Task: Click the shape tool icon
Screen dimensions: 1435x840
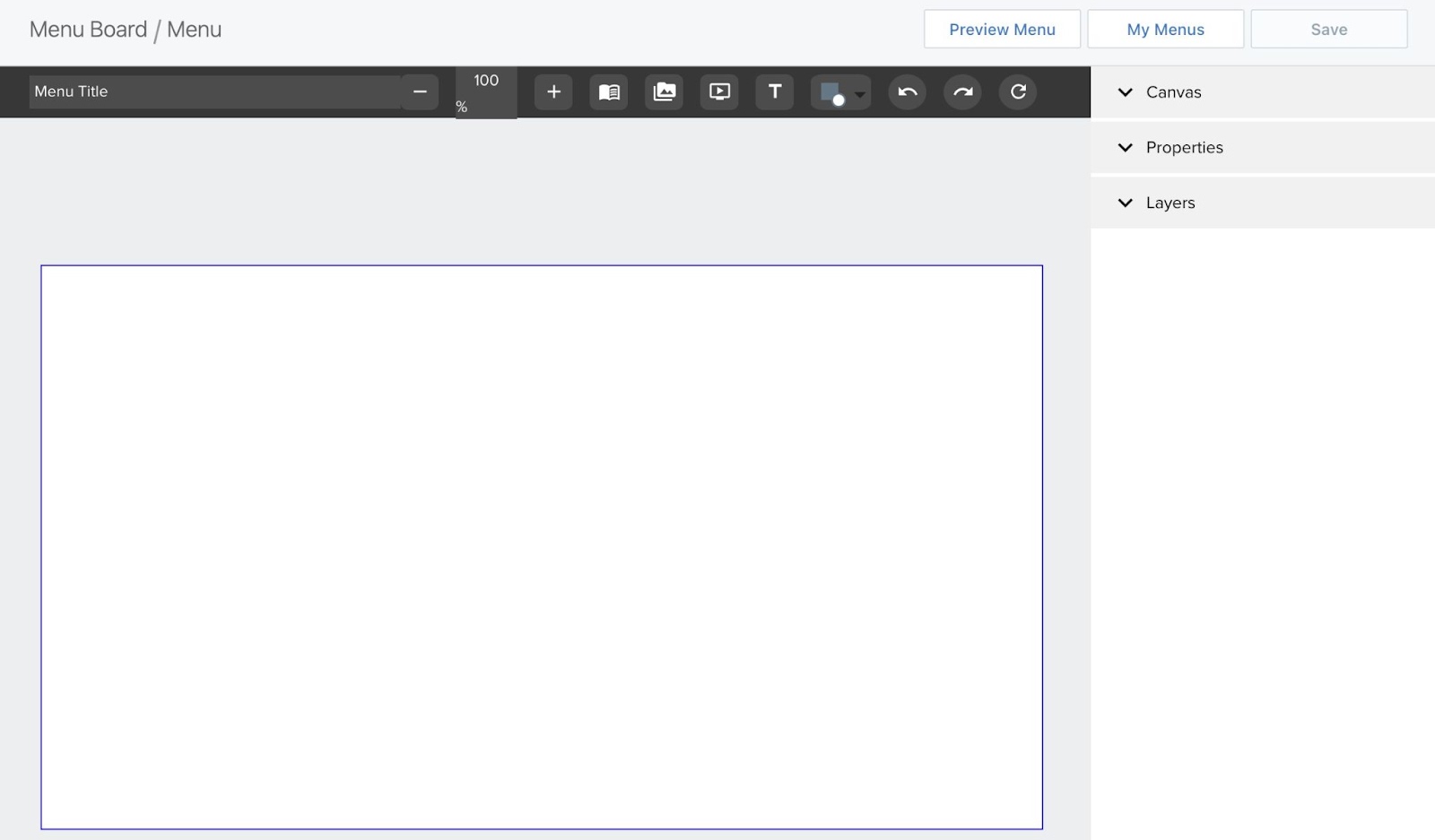Action: tap(834, 91)
